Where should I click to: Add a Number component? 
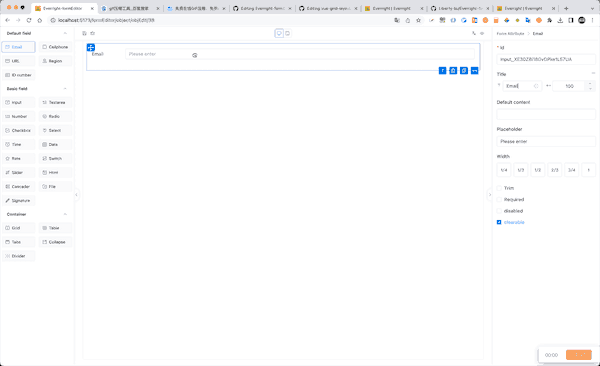pyautogui.click(x=18, y=116)
